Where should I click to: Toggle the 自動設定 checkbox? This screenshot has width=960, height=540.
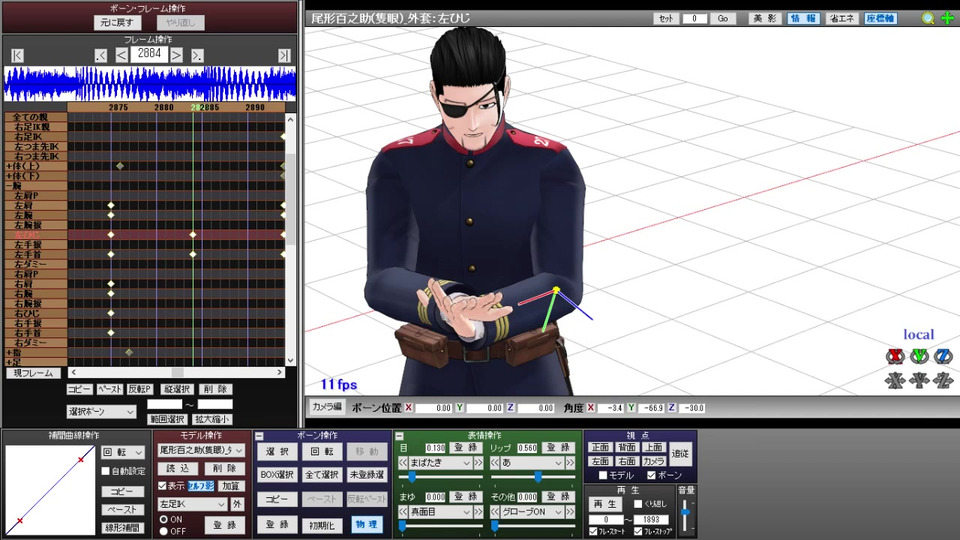pyautogui.click(x=105, y=471)
